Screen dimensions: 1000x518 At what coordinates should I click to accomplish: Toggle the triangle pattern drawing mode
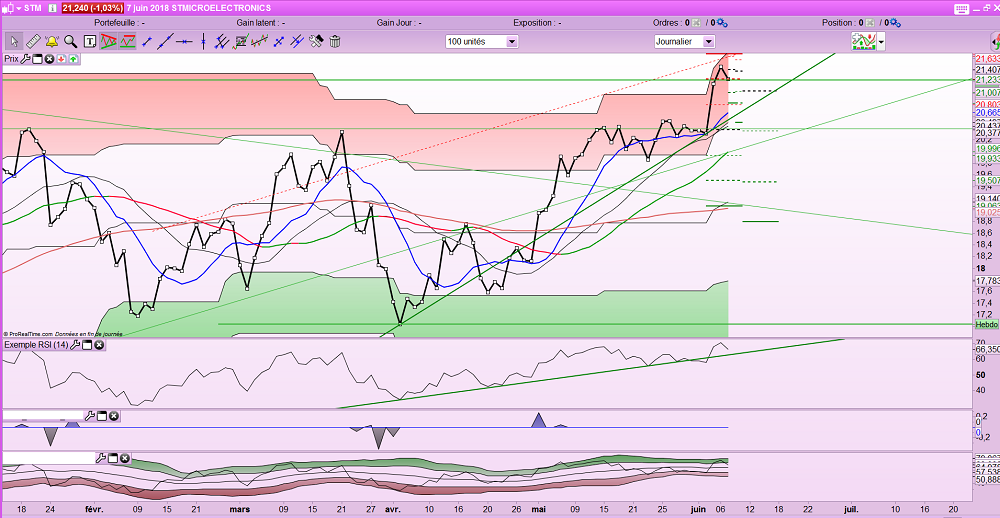pos(108,41)
